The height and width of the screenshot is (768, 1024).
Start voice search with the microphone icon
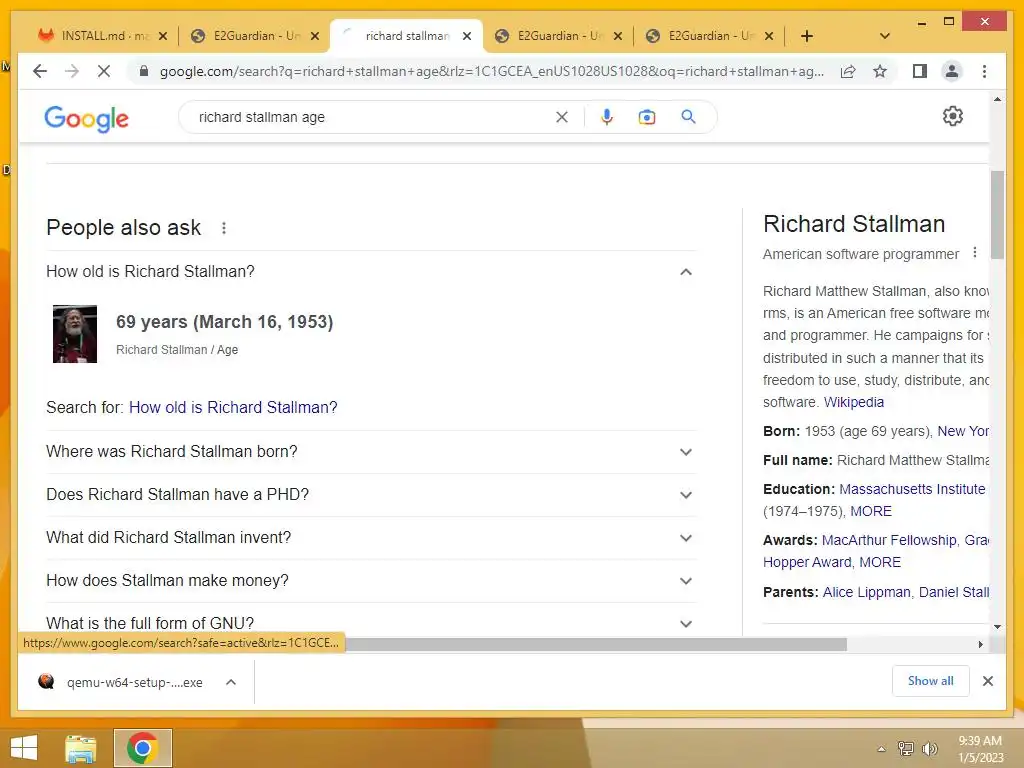[607, 117]
